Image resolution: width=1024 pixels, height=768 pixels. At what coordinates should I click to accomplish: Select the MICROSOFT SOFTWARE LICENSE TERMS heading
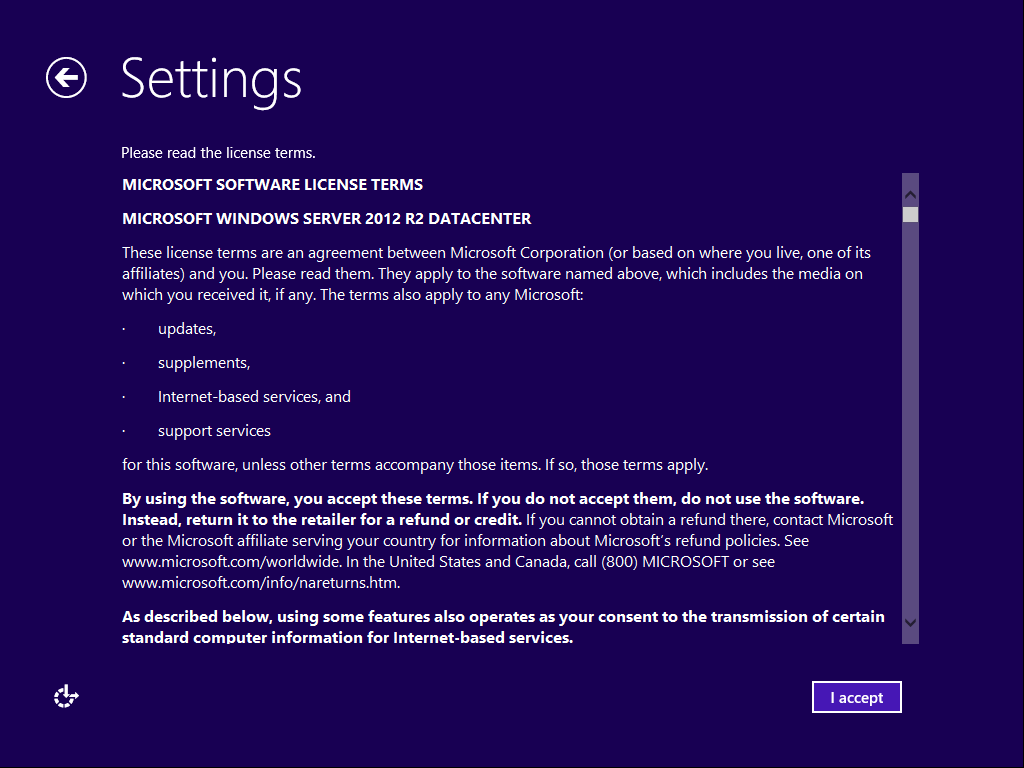272,184
